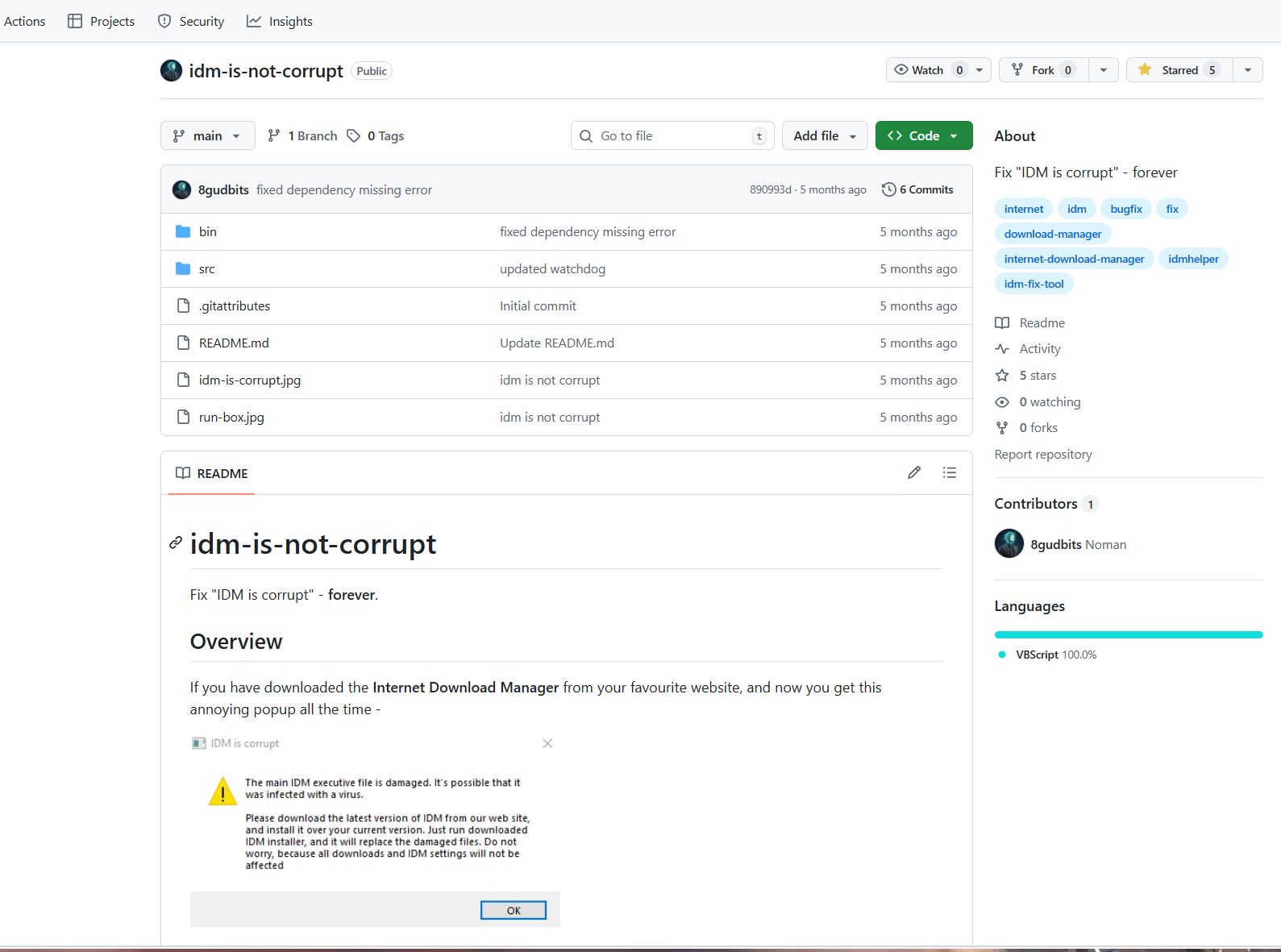Image resolution: width=1281 pixels, height=952 pixels.
Task: Click the file icon beside README.md
Action: click(x=183, y=343)
